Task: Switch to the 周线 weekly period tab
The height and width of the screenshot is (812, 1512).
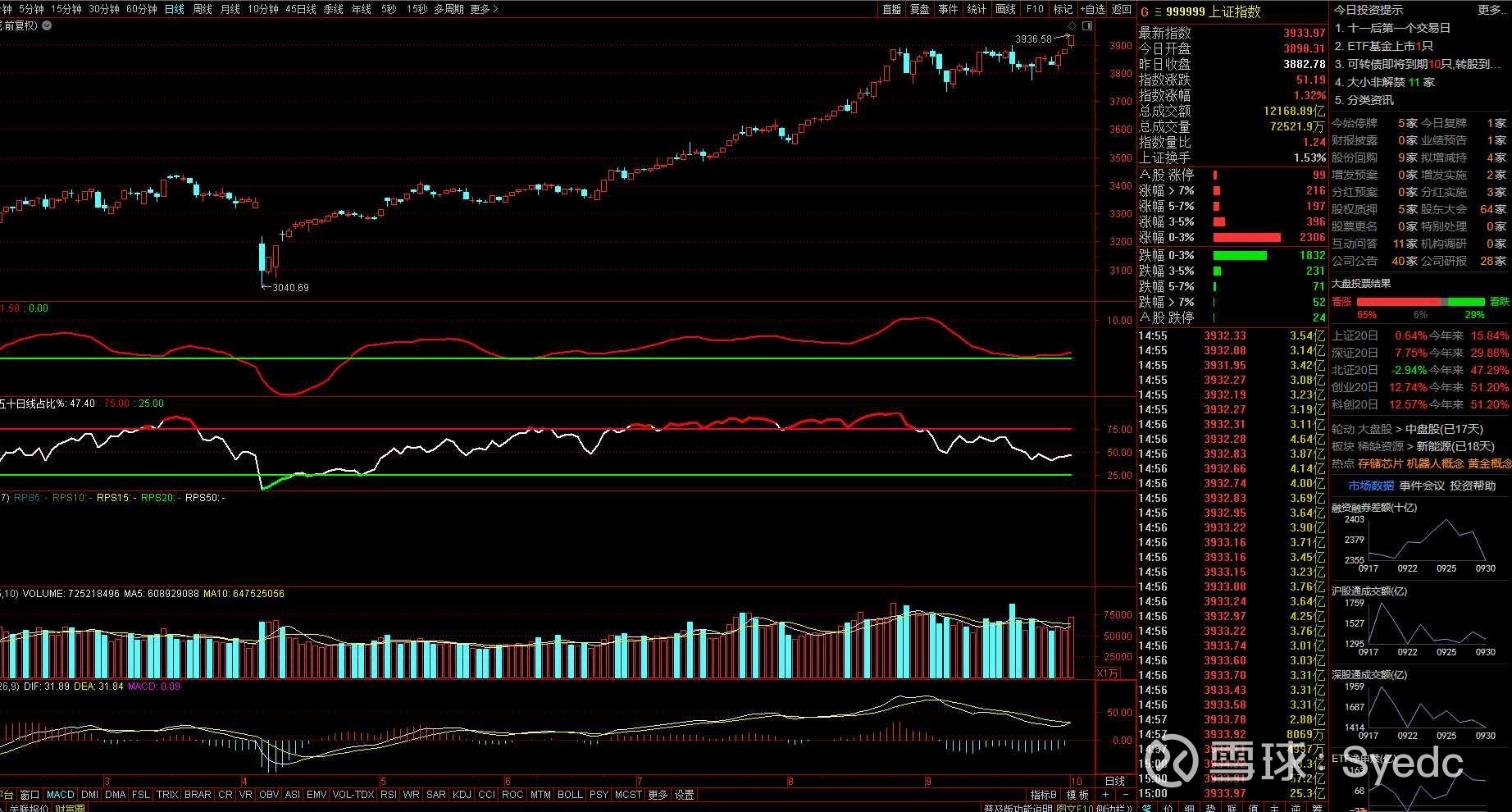Action: point(202,9)
